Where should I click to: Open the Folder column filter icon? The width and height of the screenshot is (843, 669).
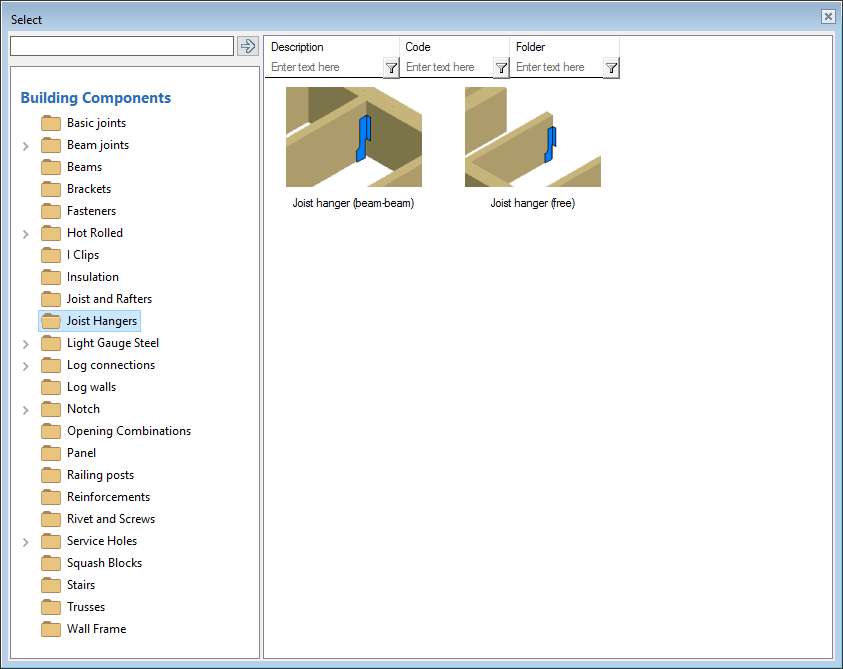[611, 68]
